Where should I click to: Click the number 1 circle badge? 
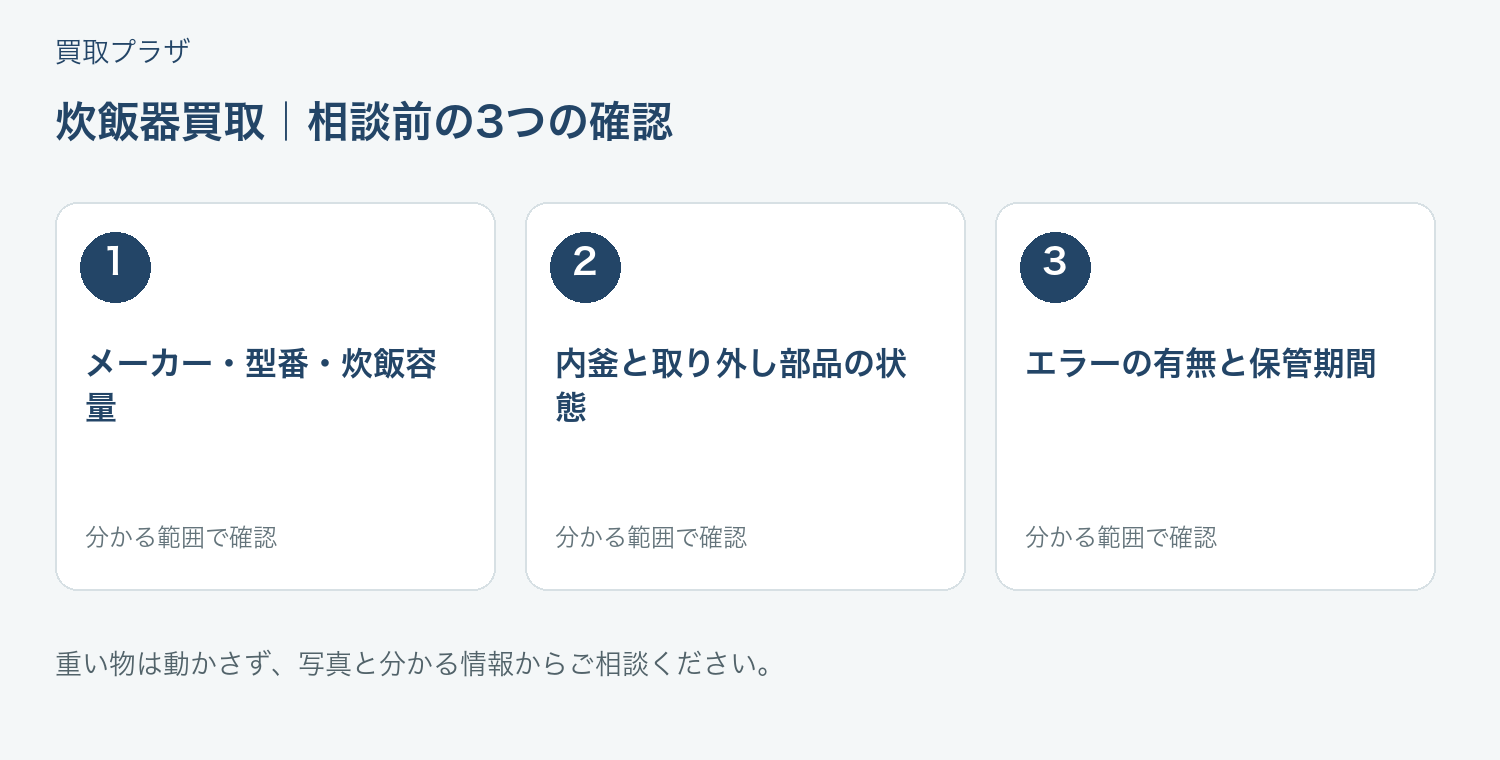pyautogui.click(x=115, y=267)
